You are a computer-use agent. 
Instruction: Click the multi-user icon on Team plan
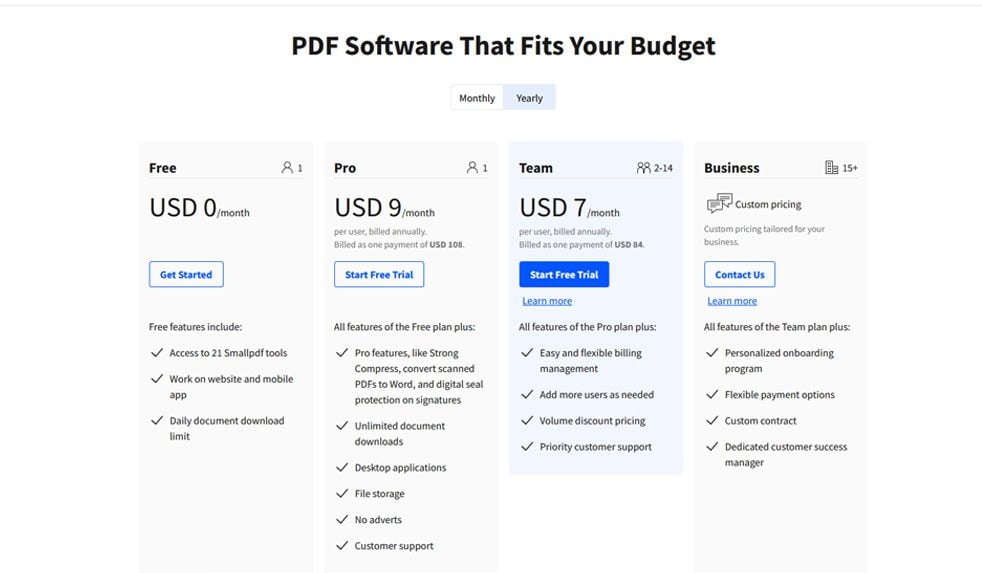pyautogui.click(x=643, y=168)
